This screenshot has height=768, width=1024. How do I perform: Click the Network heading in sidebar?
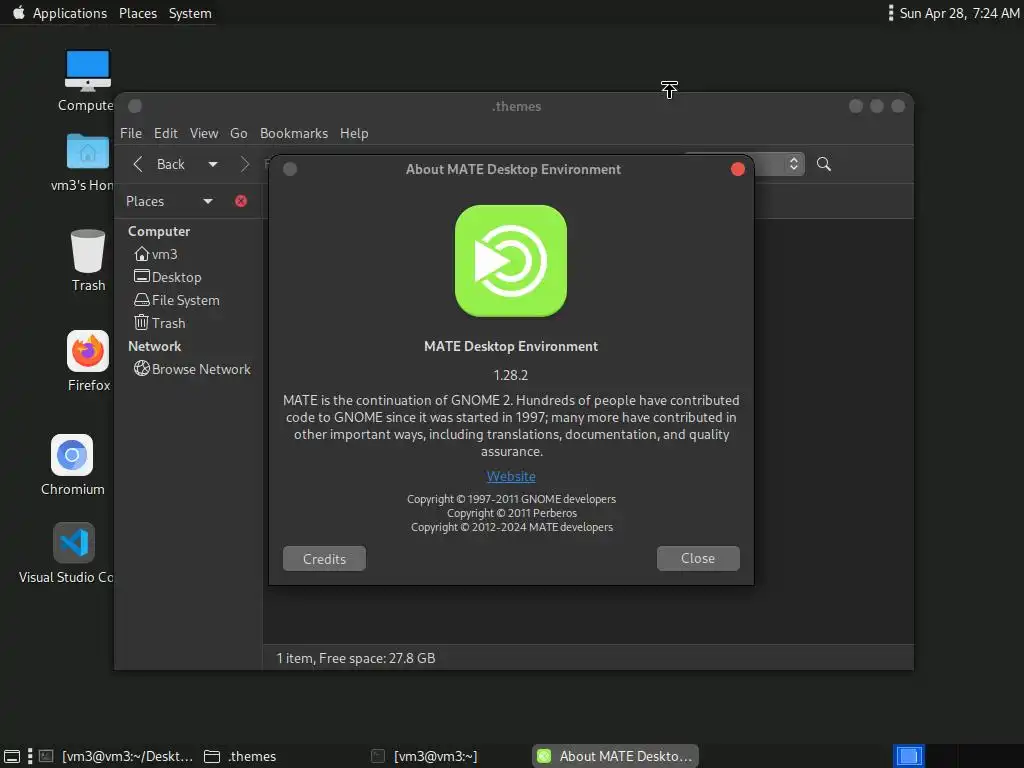pos(154,346)
